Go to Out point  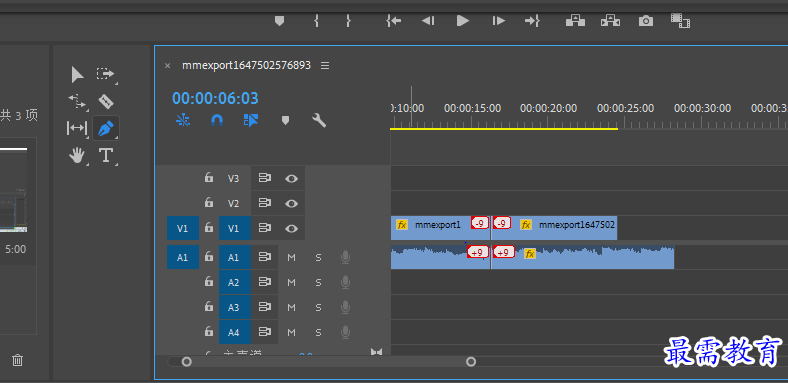[x=532, y=21]
